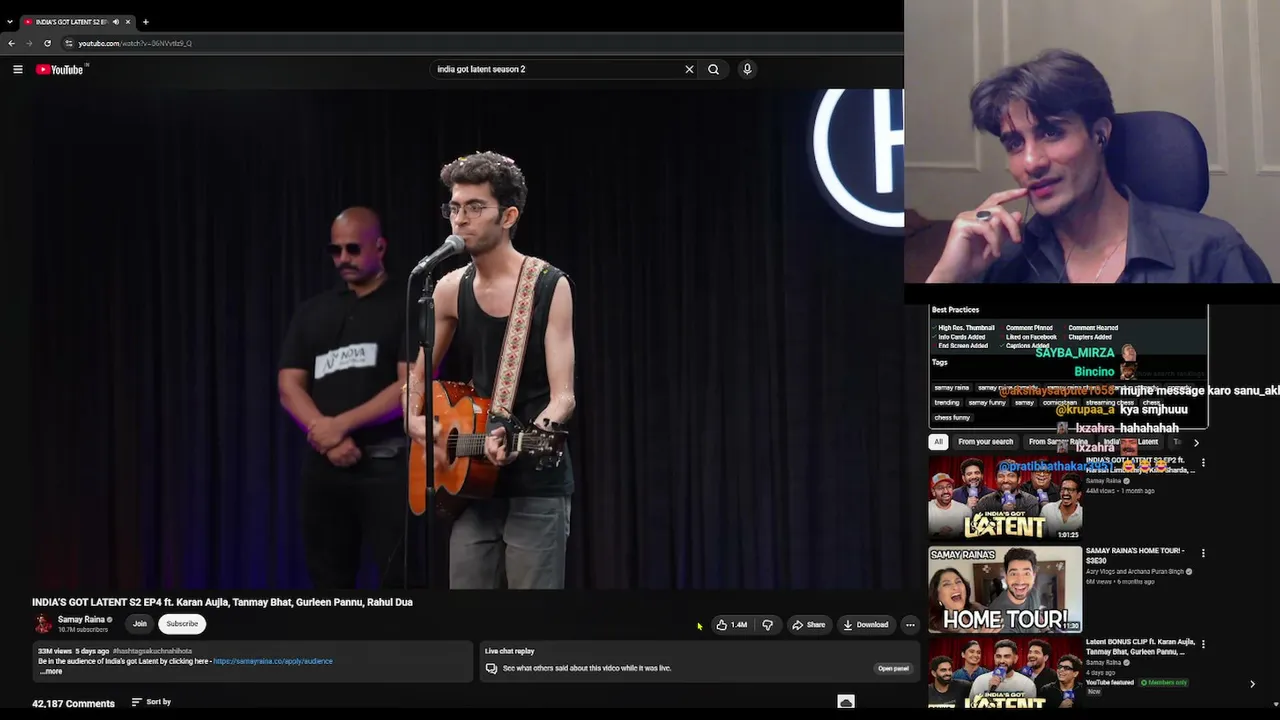Viewport: 1280px width, 720px height.
Task: Submit search with magnifier icon
Action: [x=713, y=69]
